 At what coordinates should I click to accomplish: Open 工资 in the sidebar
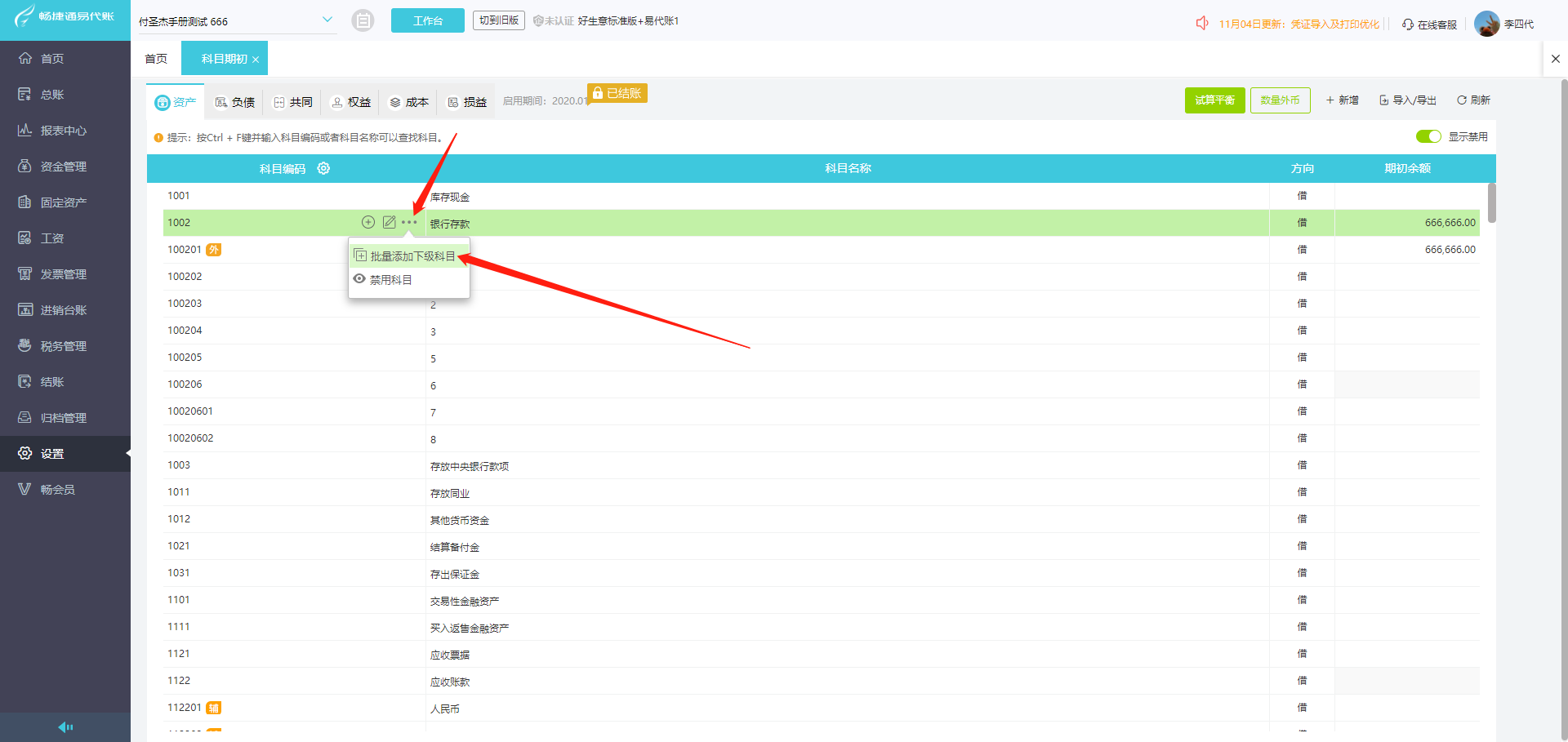(65, 238)
